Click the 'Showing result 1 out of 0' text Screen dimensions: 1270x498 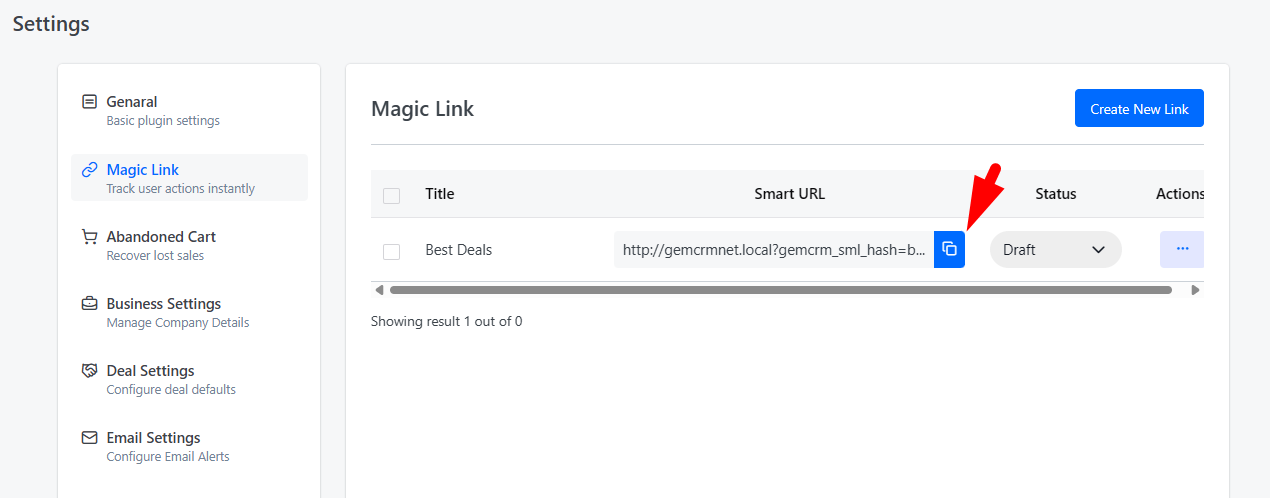point(446,321)
